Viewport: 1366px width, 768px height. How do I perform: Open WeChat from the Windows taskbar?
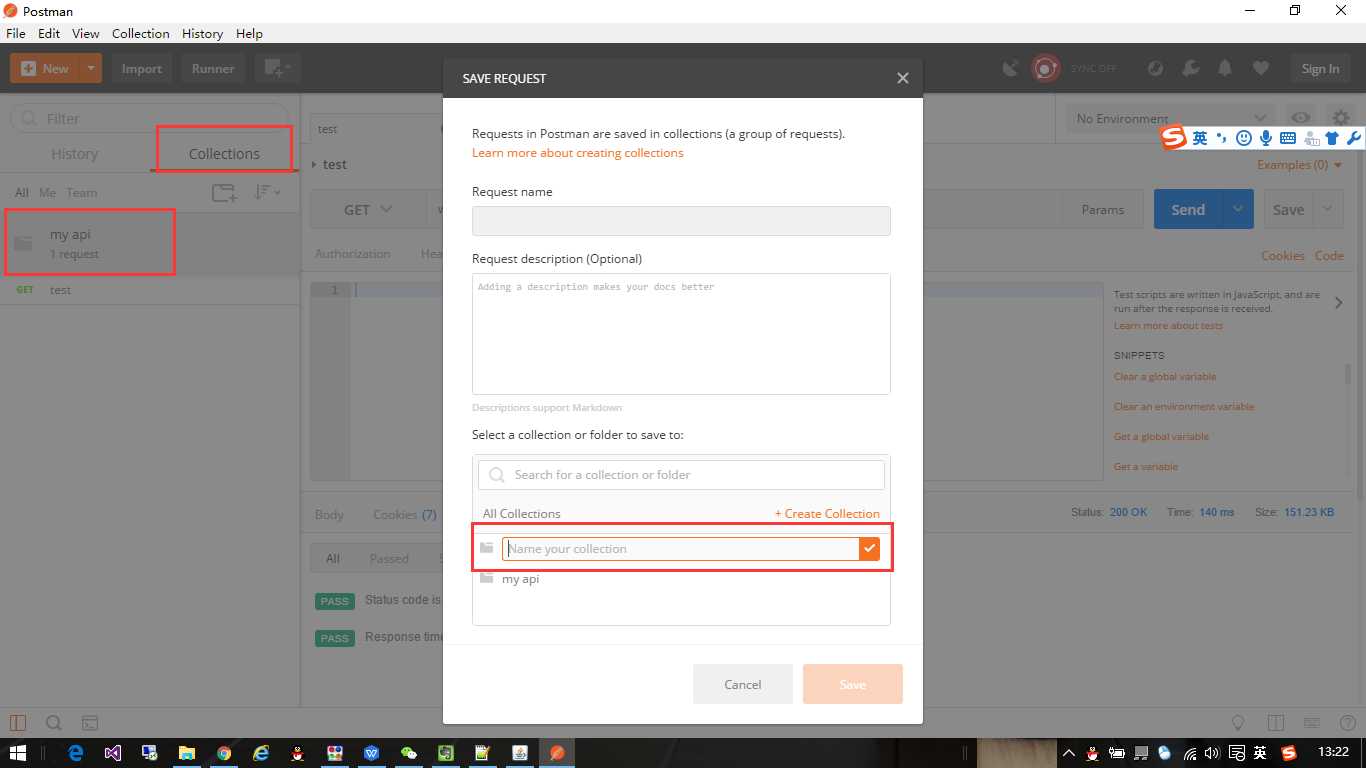[x=408, y=753]
